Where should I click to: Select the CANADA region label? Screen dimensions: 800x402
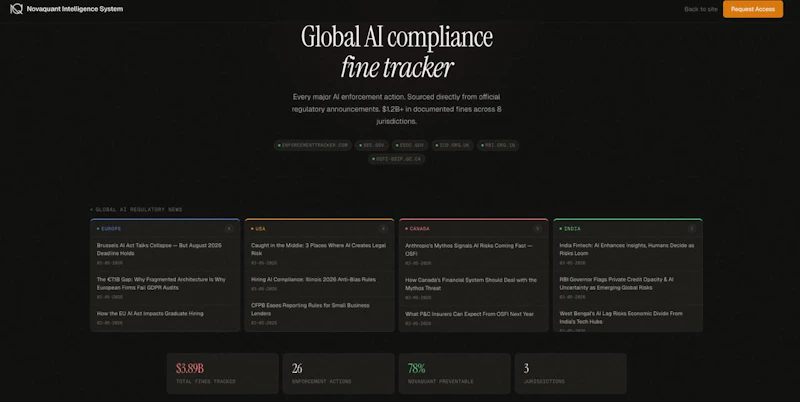click(x=417, y=229)
